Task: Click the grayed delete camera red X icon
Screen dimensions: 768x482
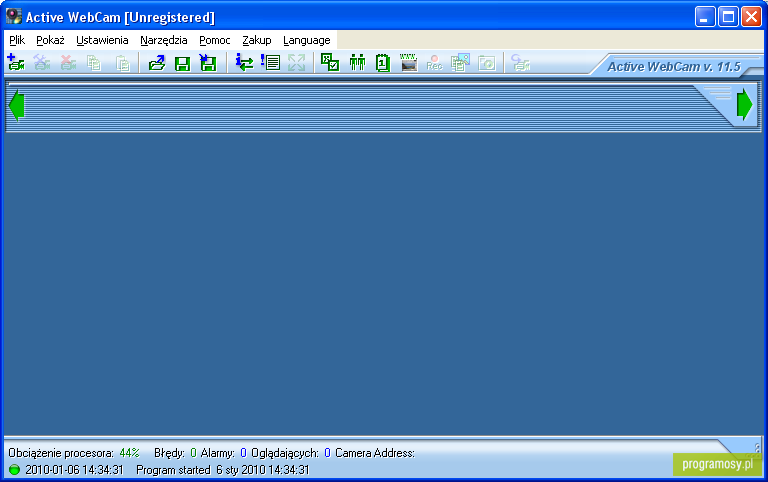Action: tap(68, 63)
